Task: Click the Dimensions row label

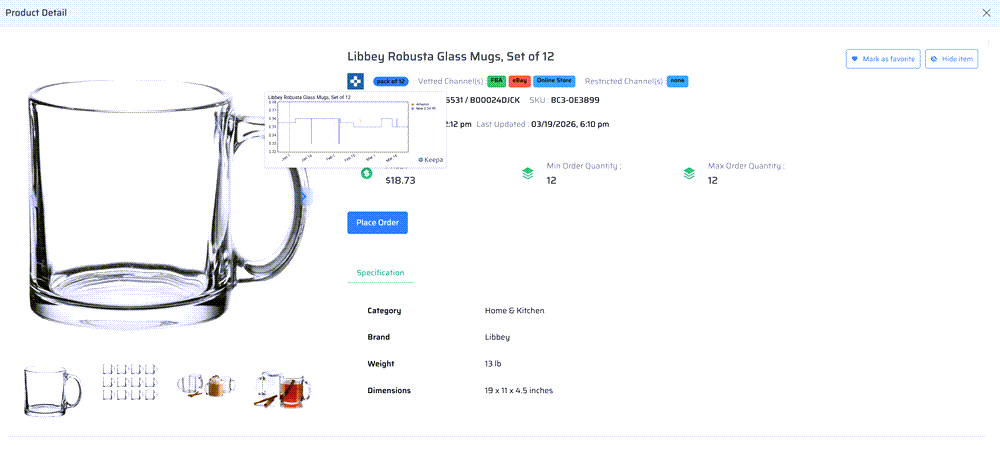Action: (x=389, y=391)
